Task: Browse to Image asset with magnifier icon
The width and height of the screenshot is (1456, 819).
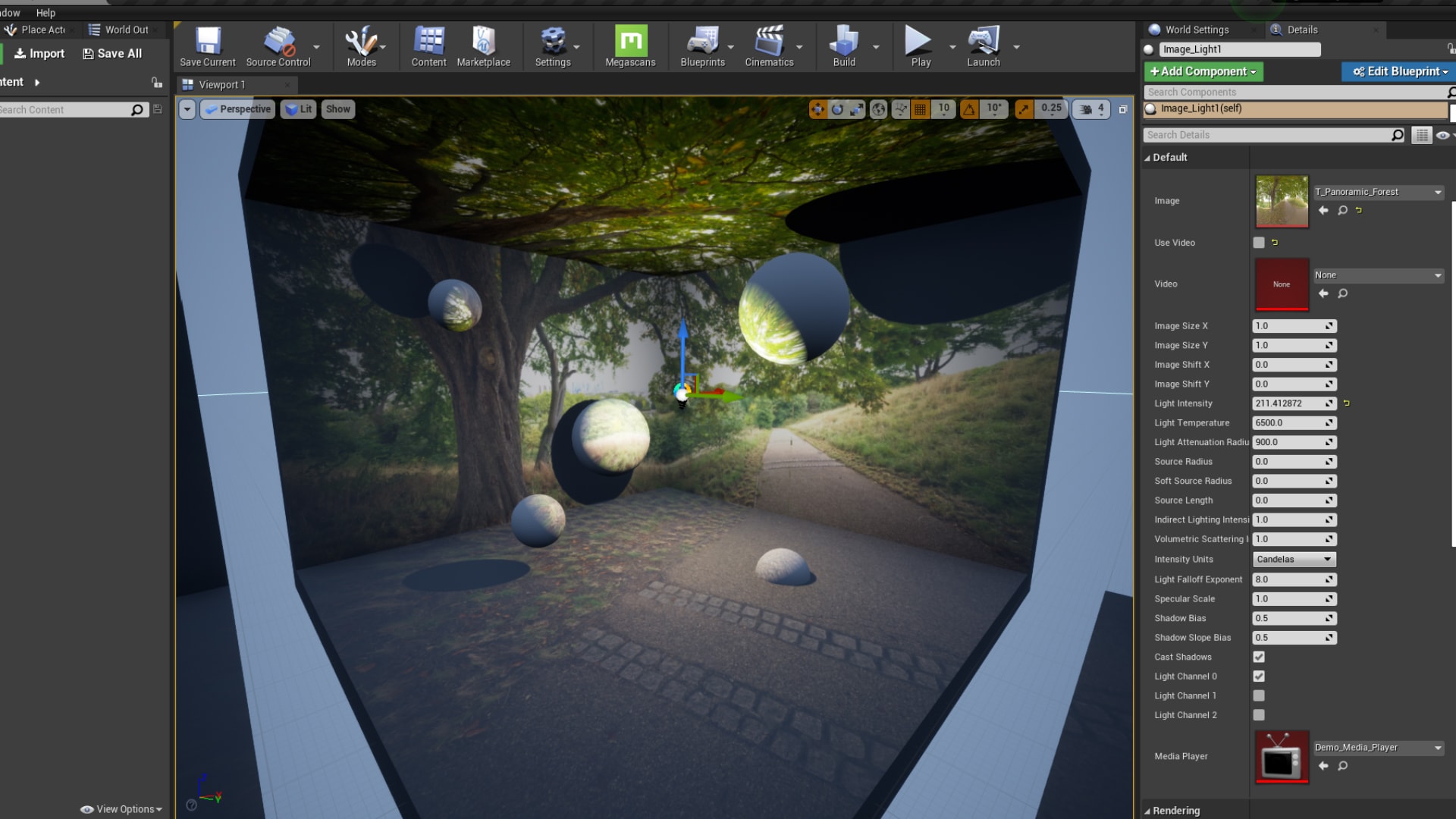Action: point(1342,211)
